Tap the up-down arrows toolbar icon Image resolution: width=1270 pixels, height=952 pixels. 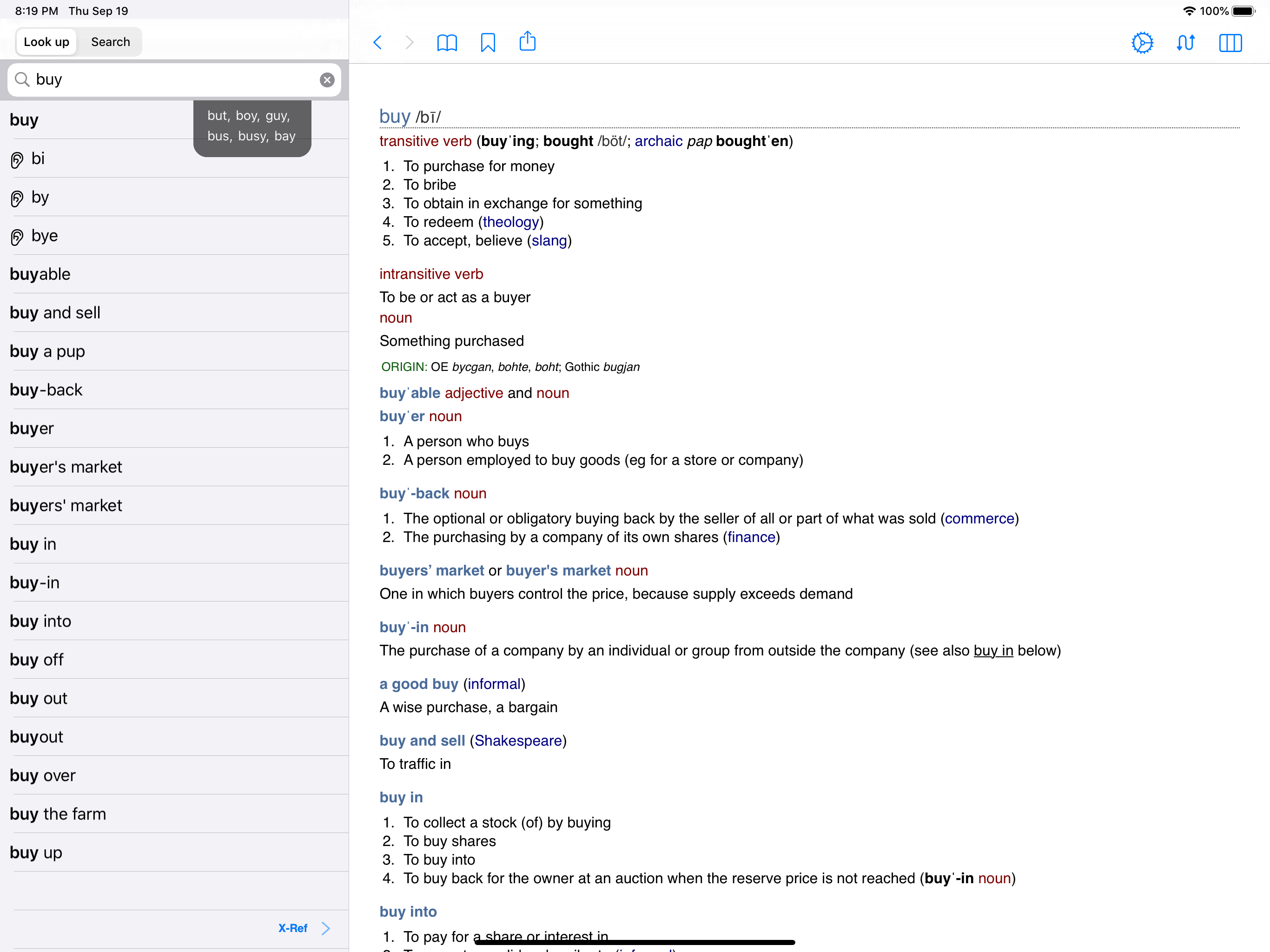(x=1185, y=42)
